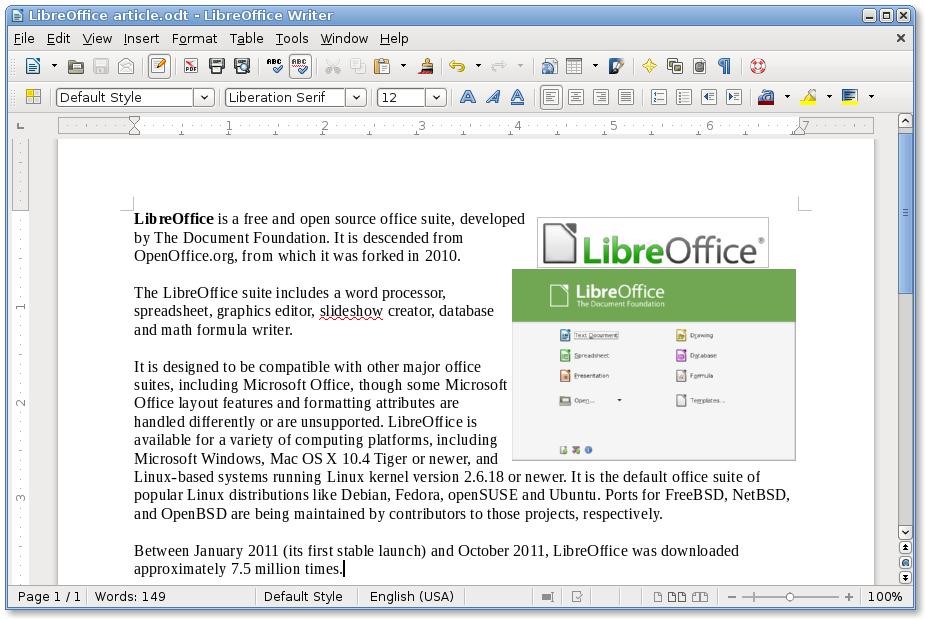Export the document directly as PDF
The width and height of the screenshot is (925, 619).
click(190, 65)
